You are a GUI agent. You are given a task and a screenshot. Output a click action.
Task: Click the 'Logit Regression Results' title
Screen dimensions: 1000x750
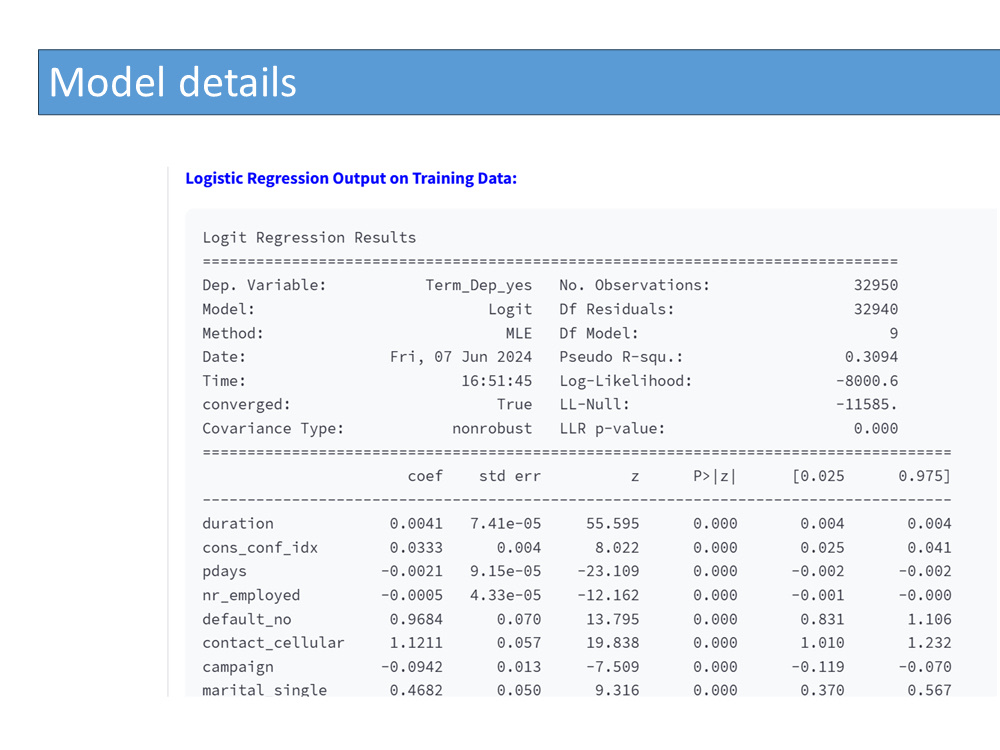309,237
